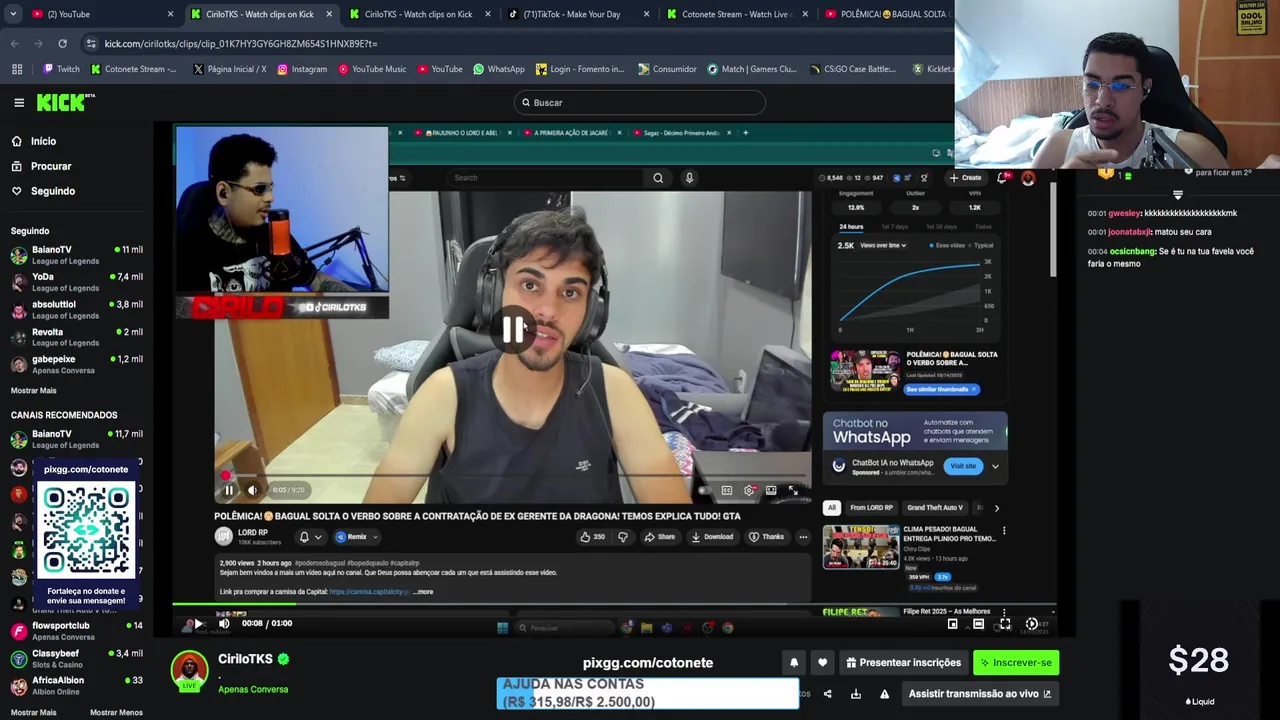Click the green Kick logo

(65, 102)
